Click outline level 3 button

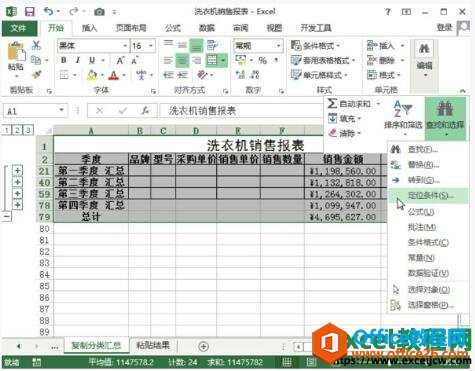coord(28,130)
